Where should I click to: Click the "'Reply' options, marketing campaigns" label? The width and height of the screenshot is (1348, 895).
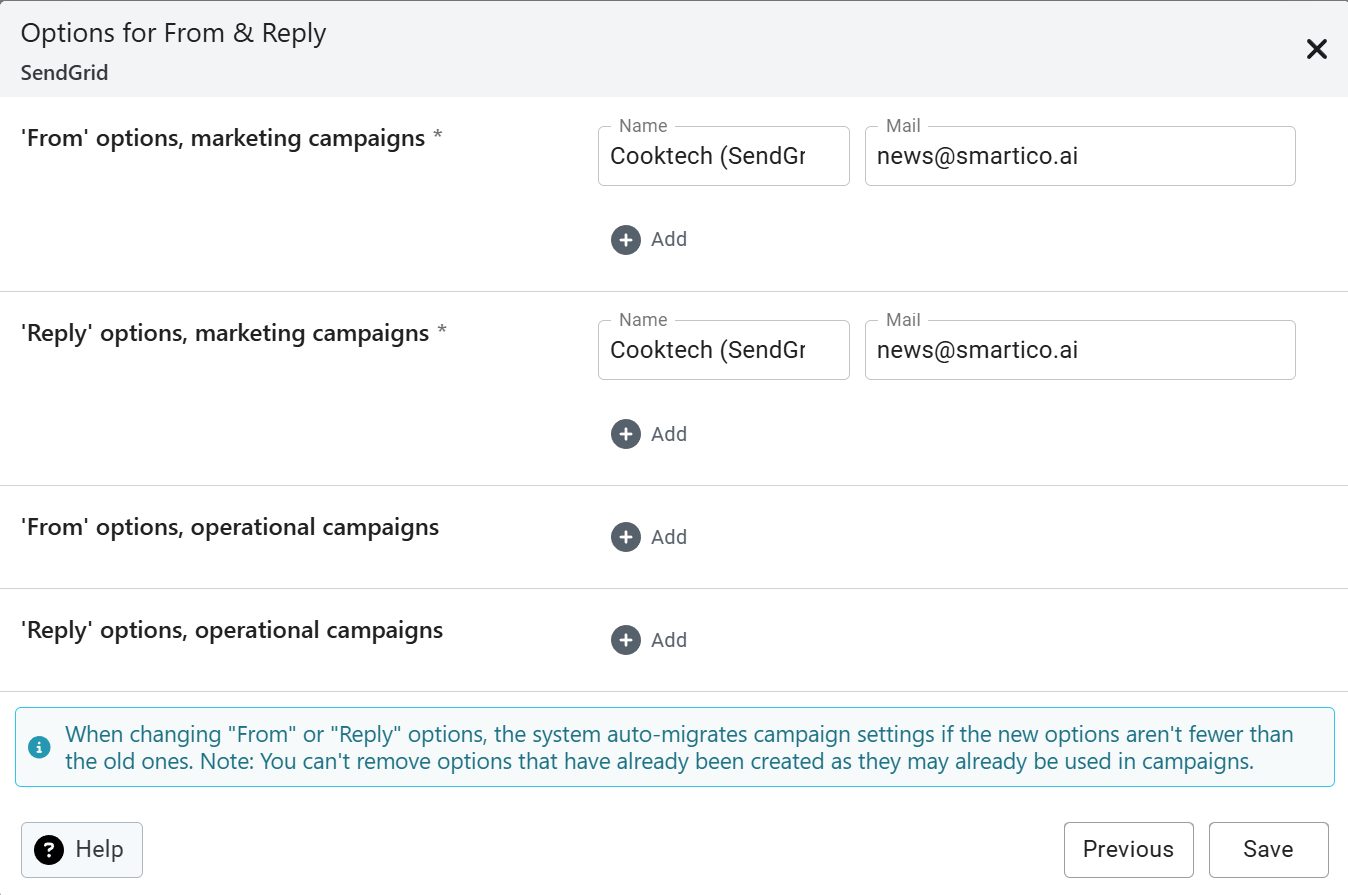[x=225, y=333]
